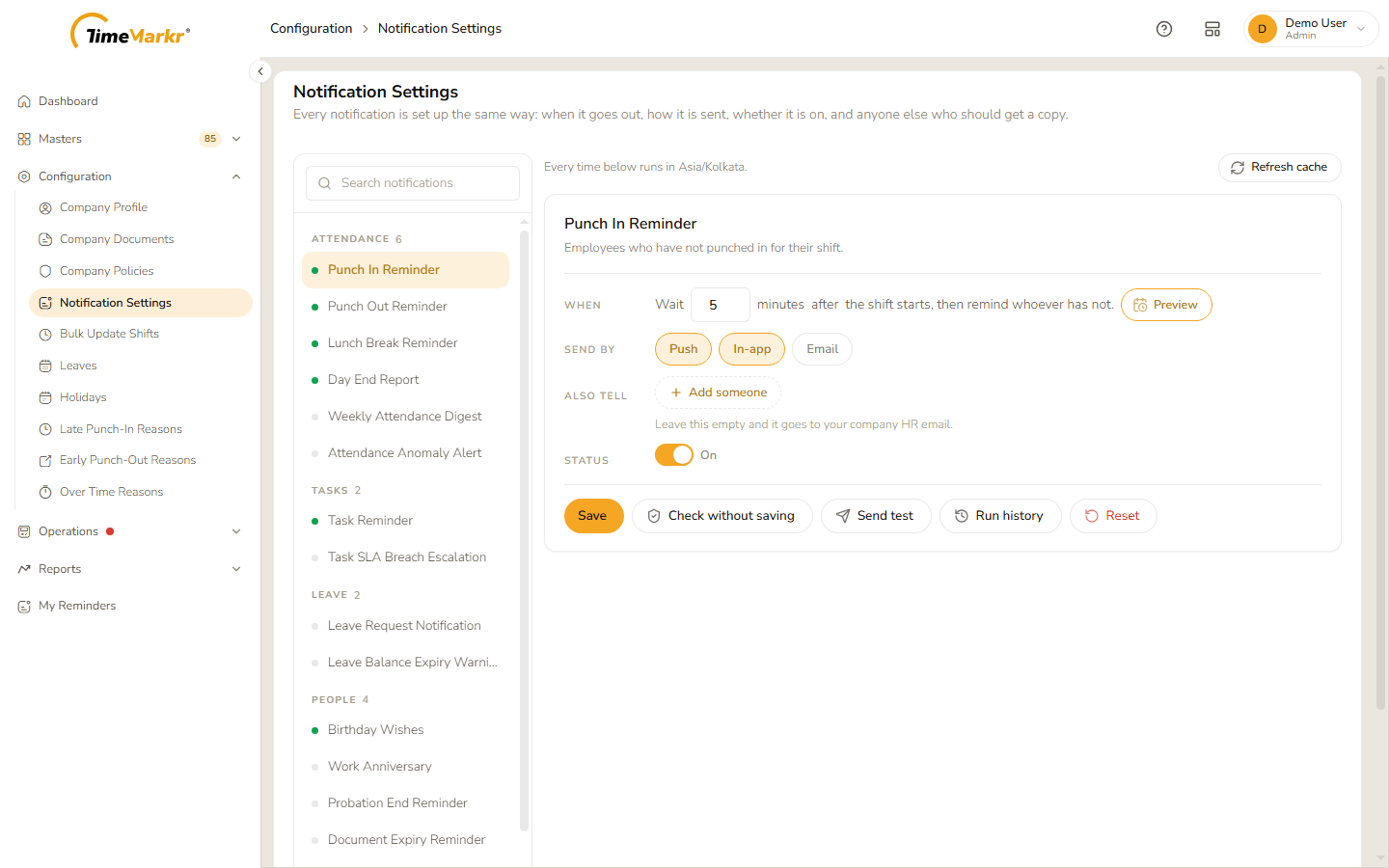Select Task SLA Breach Escalation notification

click(x=405, y=557)
